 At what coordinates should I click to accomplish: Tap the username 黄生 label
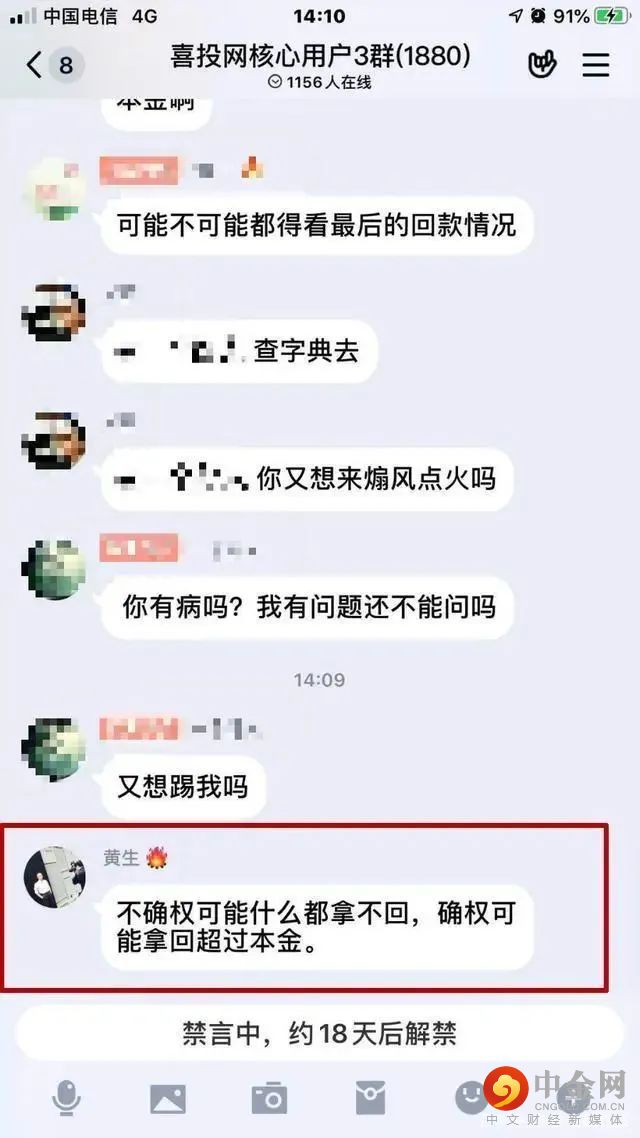pyautogui.click(x=120, y=858)
